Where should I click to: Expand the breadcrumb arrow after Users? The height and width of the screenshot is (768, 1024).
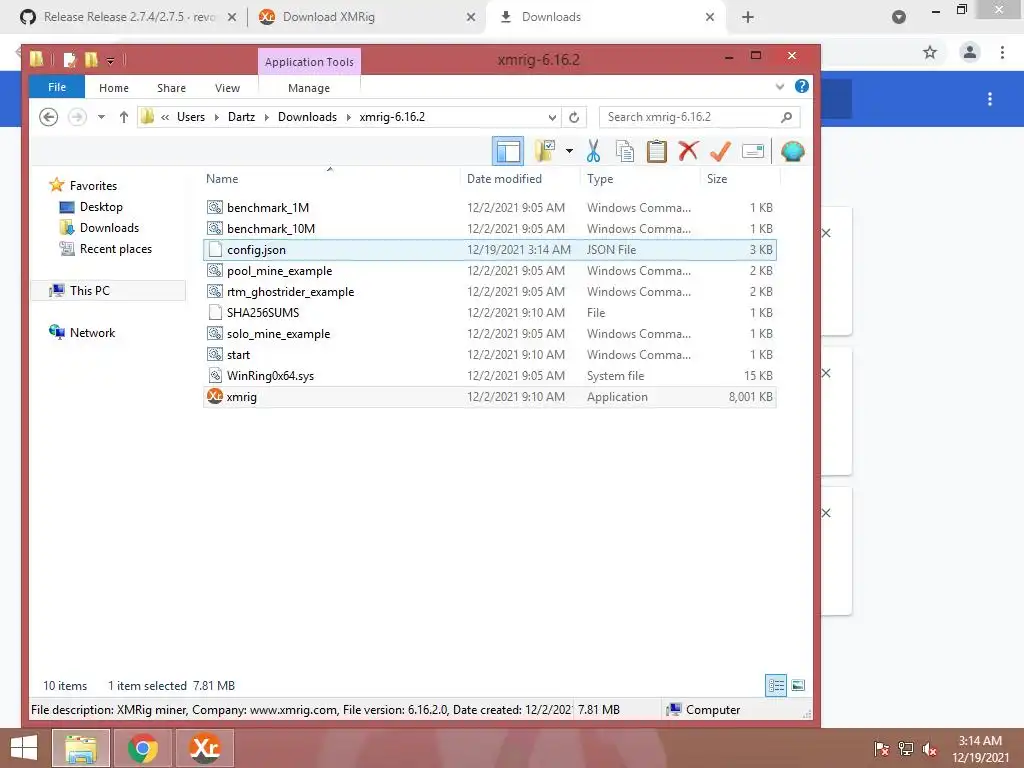tap(217, 118)
